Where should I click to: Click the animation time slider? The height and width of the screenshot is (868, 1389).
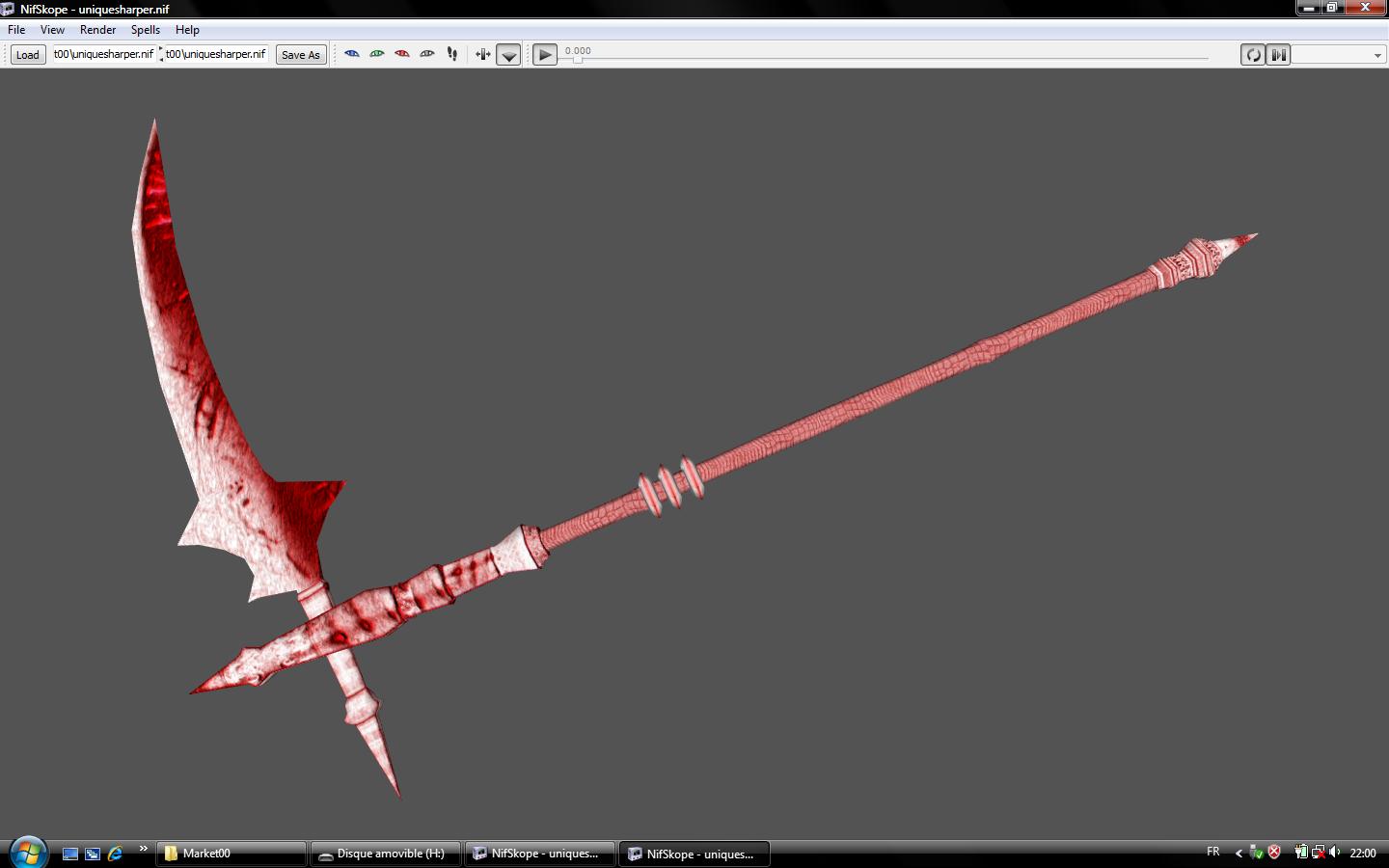[885, 59]
